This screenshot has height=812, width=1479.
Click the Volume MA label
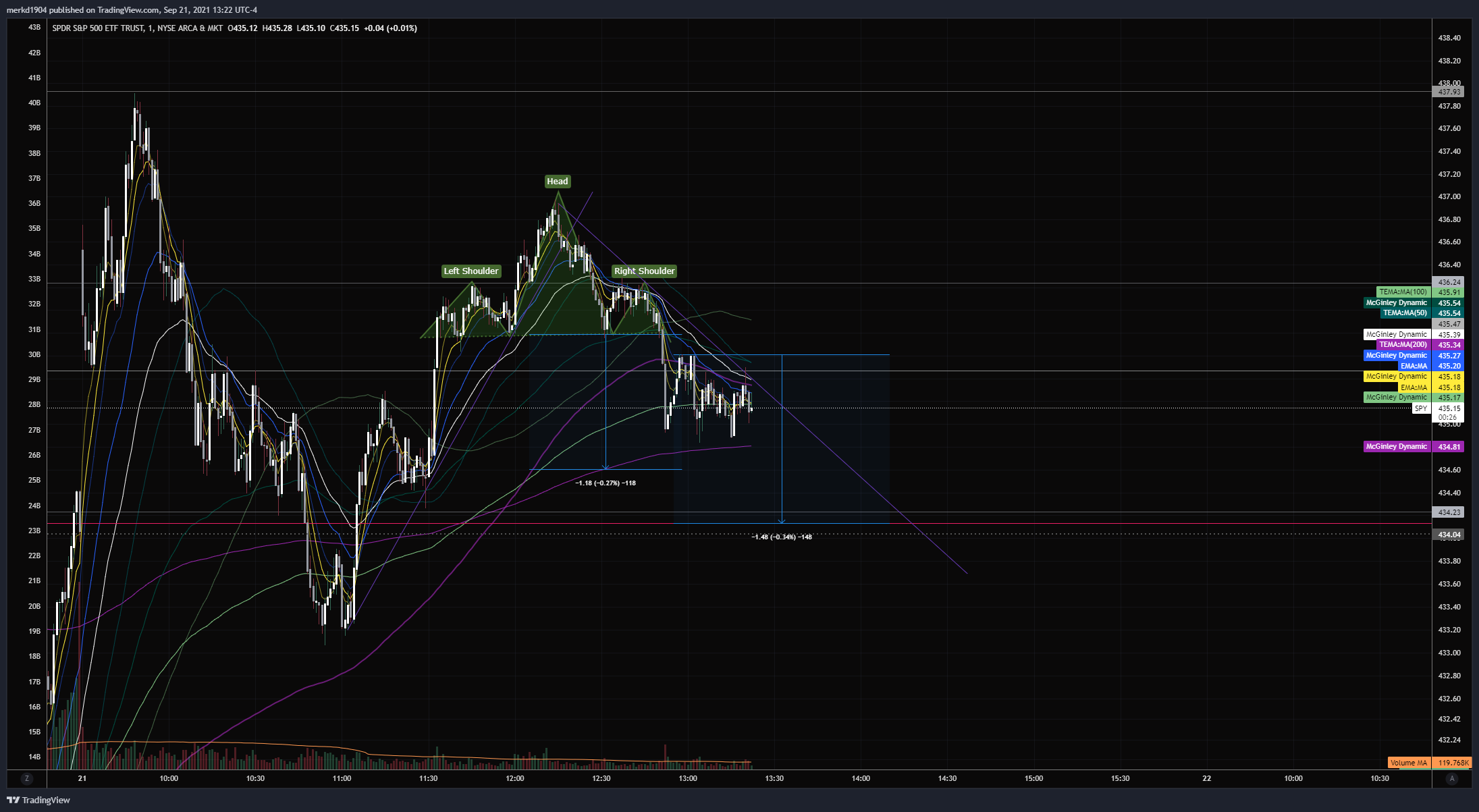(x=1409, y=763)
